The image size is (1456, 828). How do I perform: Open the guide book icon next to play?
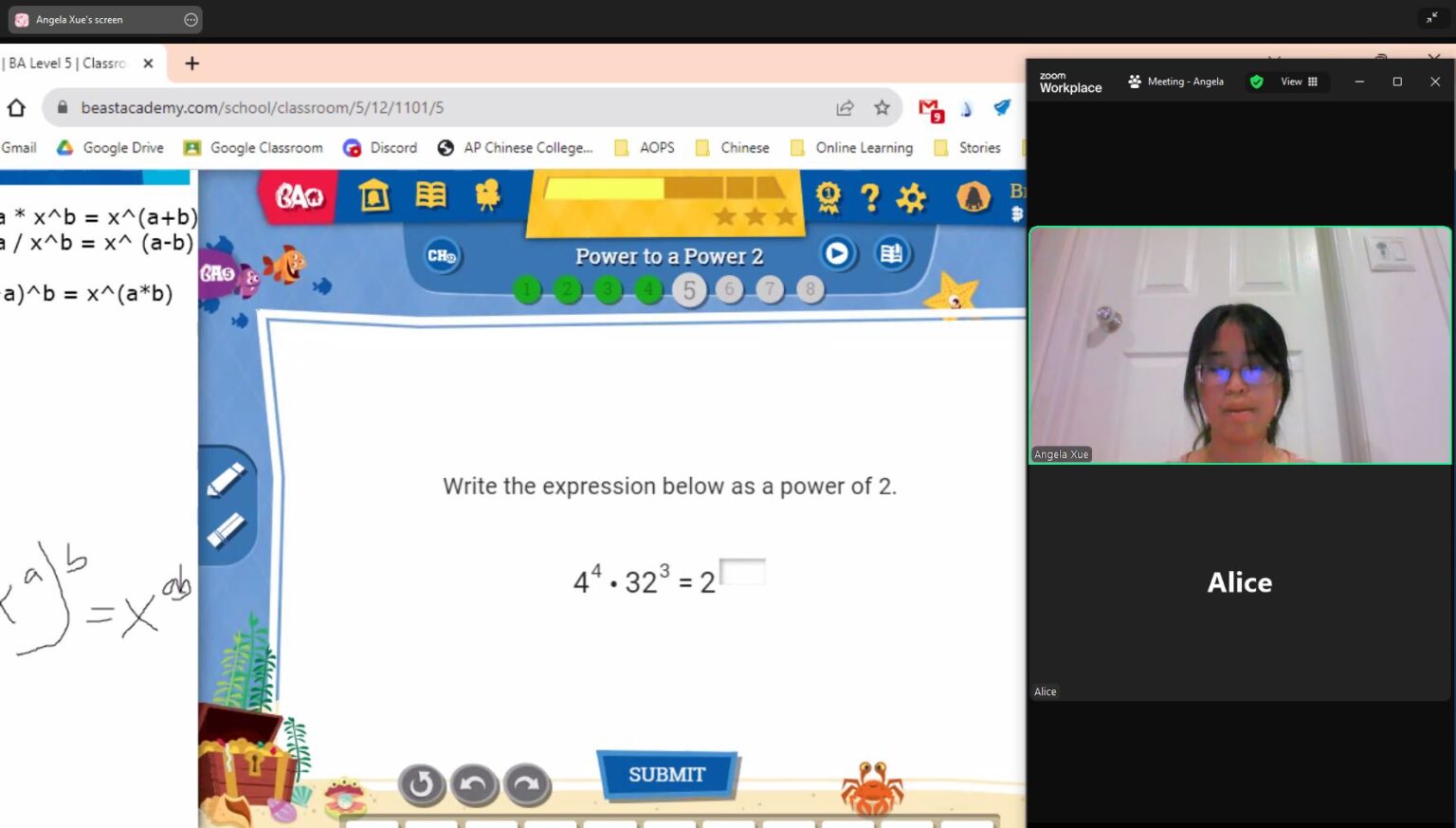tap(891, 253)
